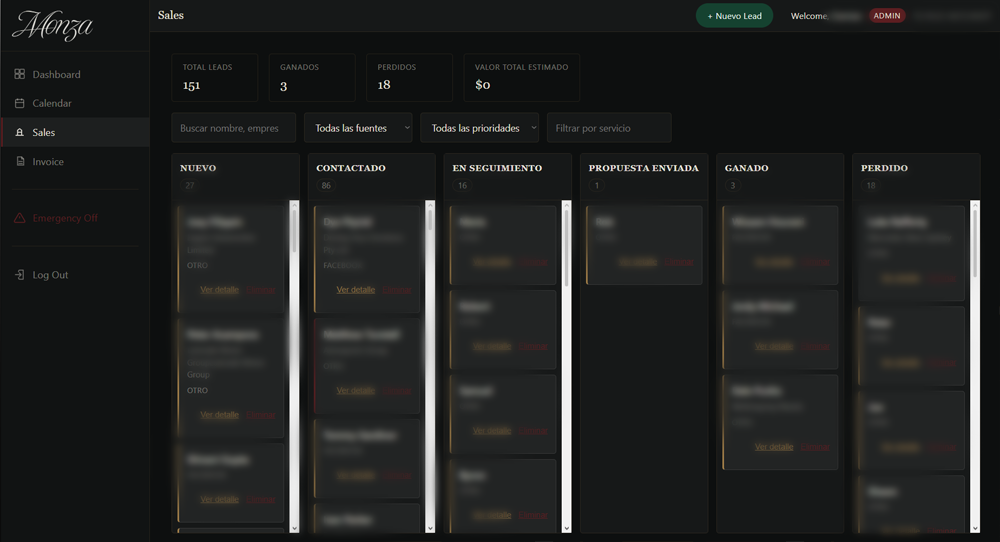This screenshot has height=542, width=1000.
Task: Click the NUEVO column header
Action: [x=198, y=168]
